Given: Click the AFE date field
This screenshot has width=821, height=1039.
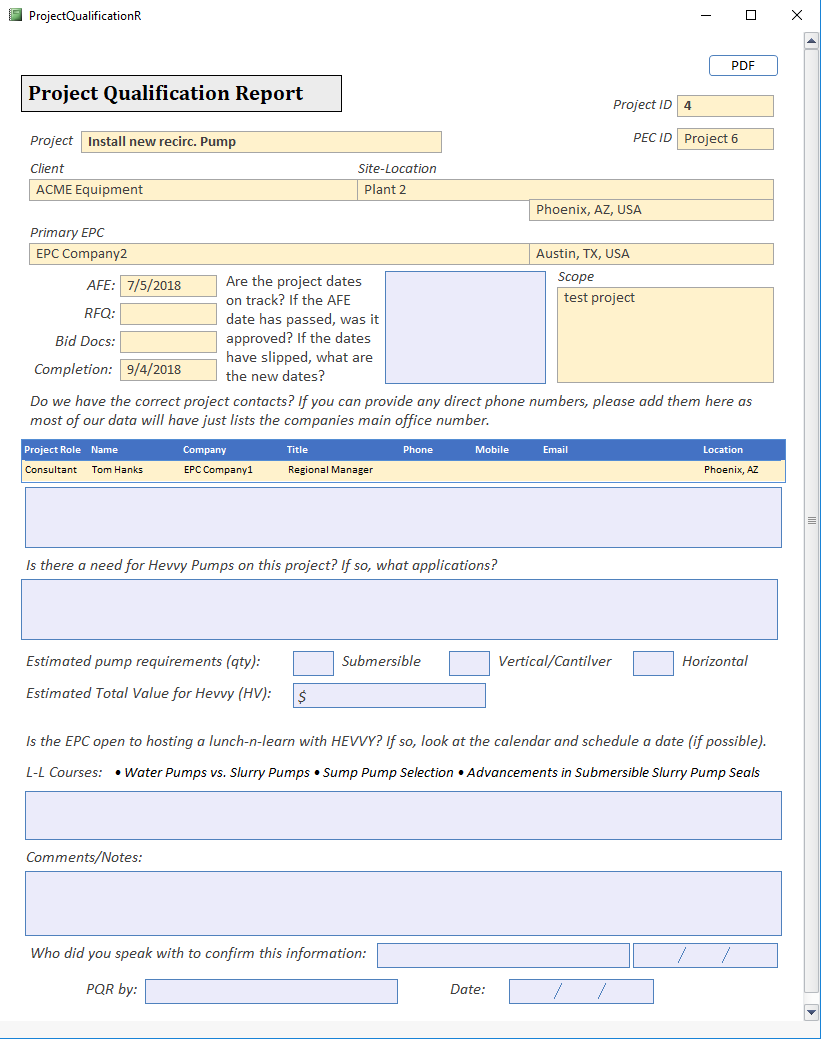Looking at the screenshot, I should pyautogui.click(x=168, y=286).
